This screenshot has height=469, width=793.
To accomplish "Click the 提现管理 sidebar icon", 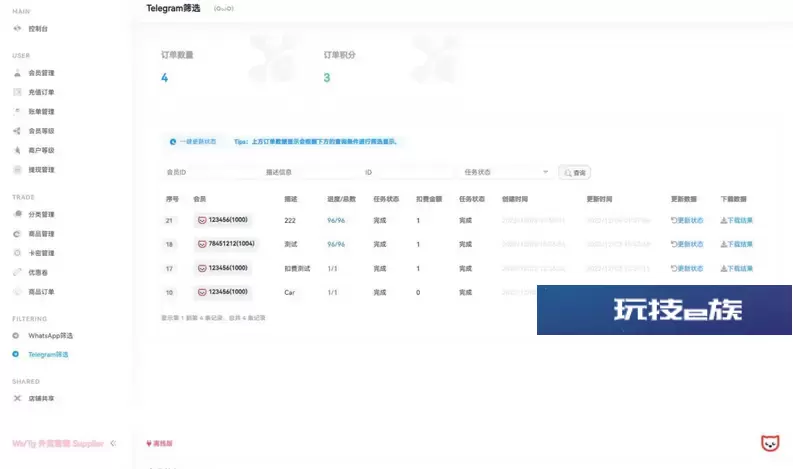I will (17, 169).
